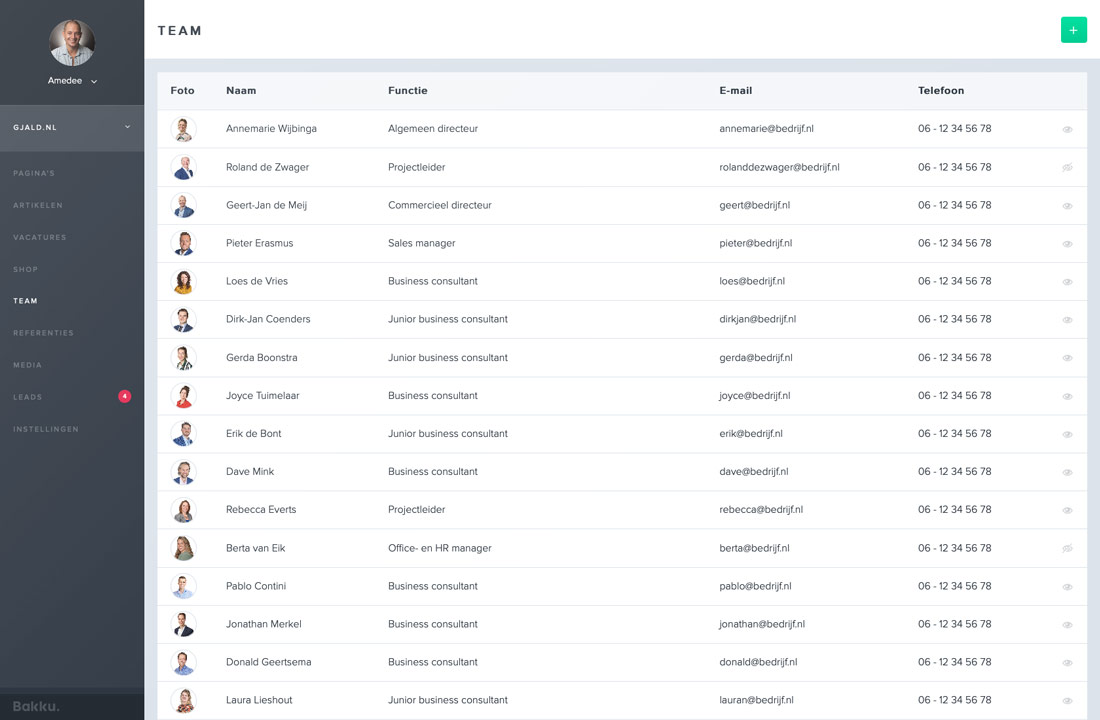Image resolution: width=1100 pixels, height=720 pixels.
Task: Open the Instellingen menu item
Action: coord(46,429)
